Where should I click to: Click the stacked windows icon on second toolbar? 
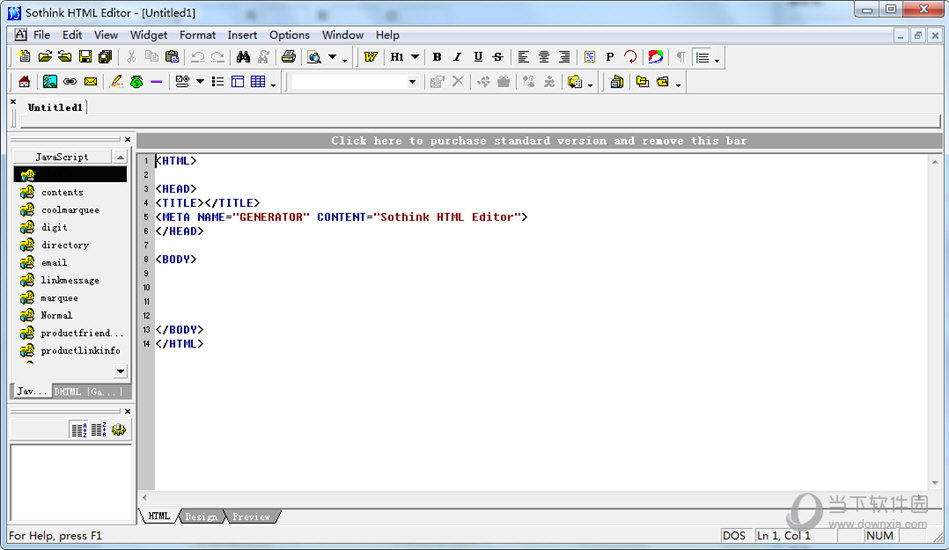pyautogui.click(x=617, y=82)
